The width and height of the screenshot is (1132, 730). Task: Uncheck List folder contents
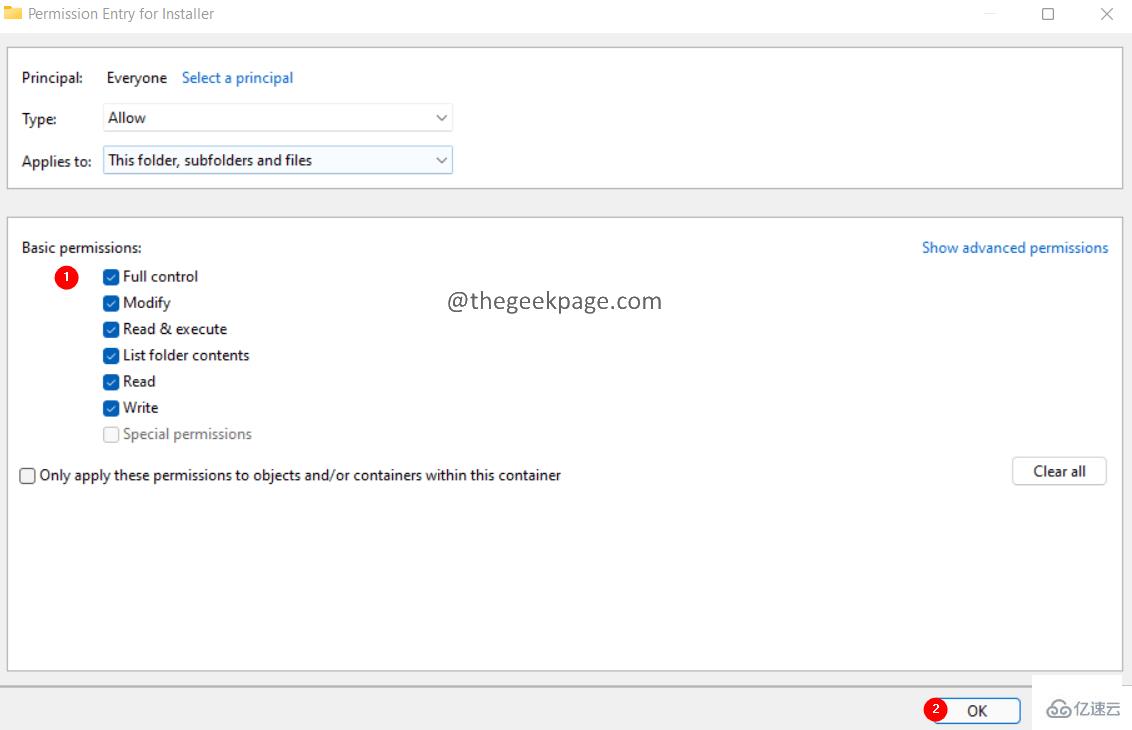(111, 355)
